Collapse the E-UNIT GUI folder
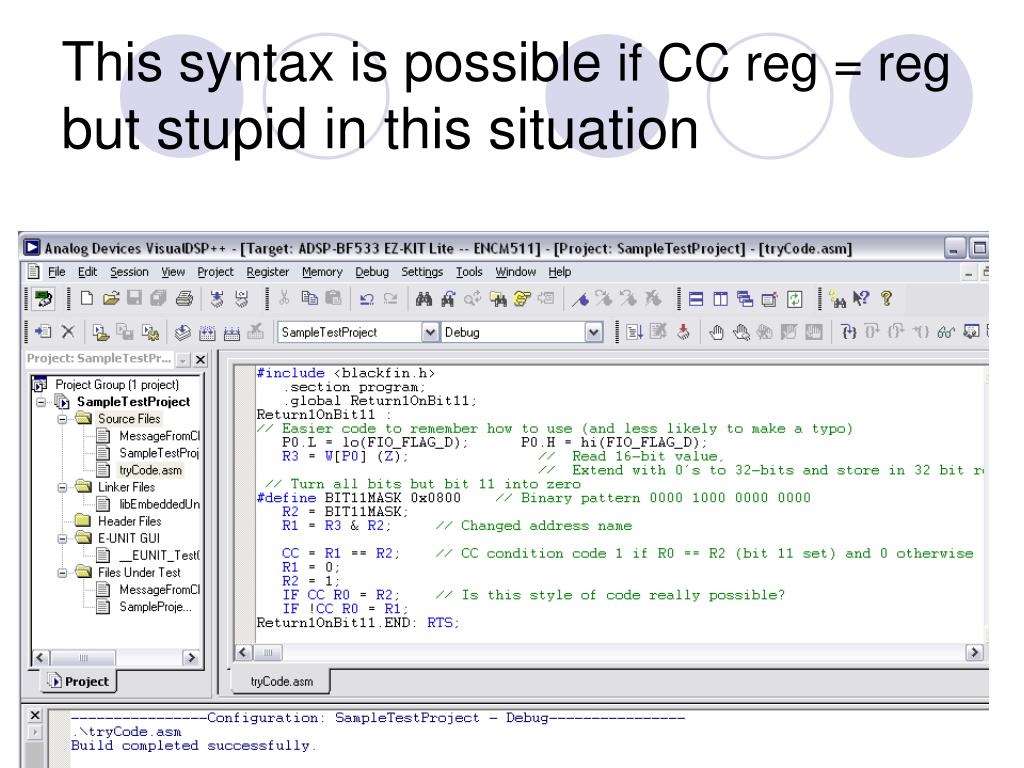The image size is (1024, 768). [62, 539]
